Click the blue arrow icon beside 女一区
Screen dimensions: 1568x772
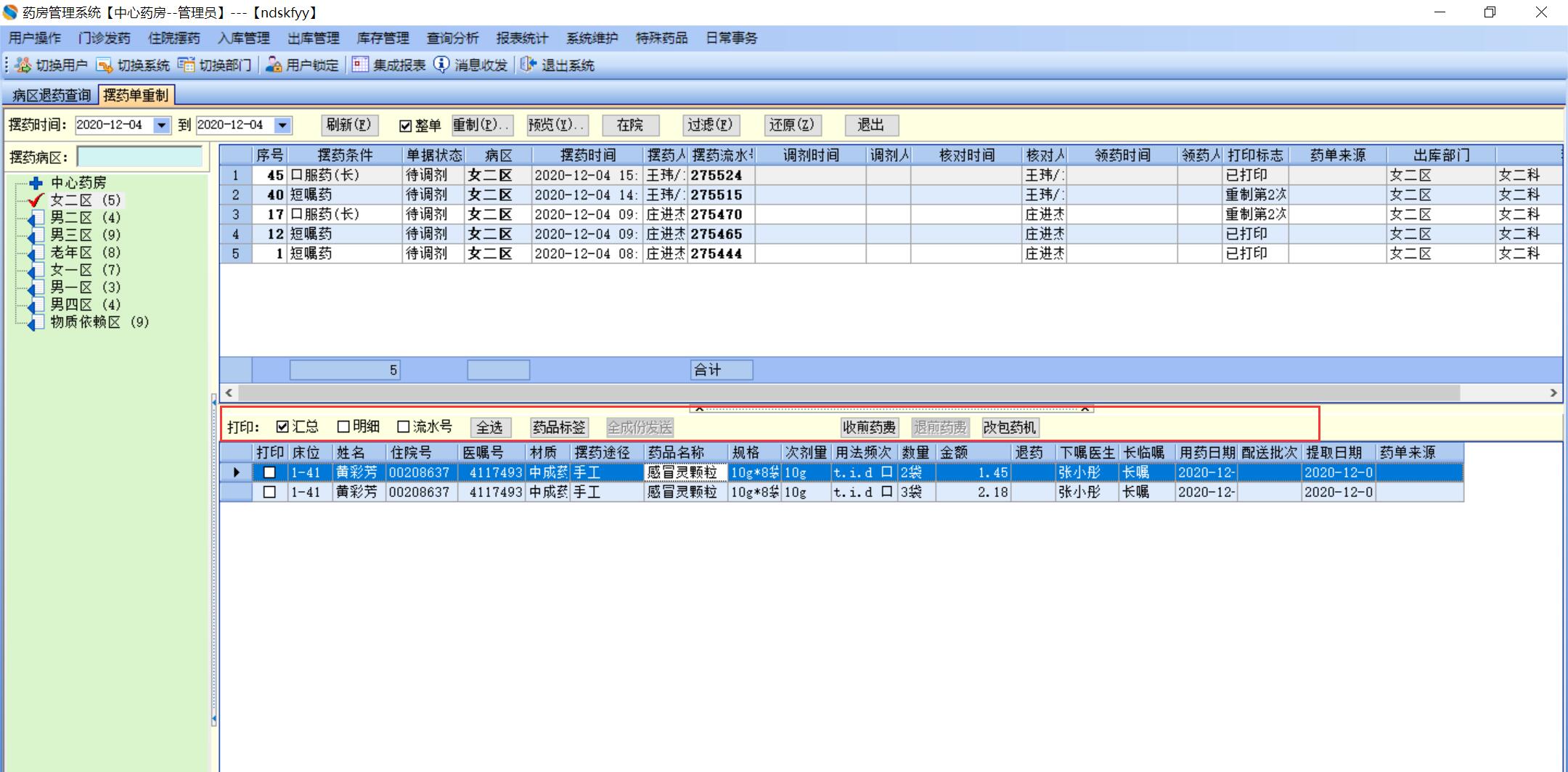tap(36, 270)
